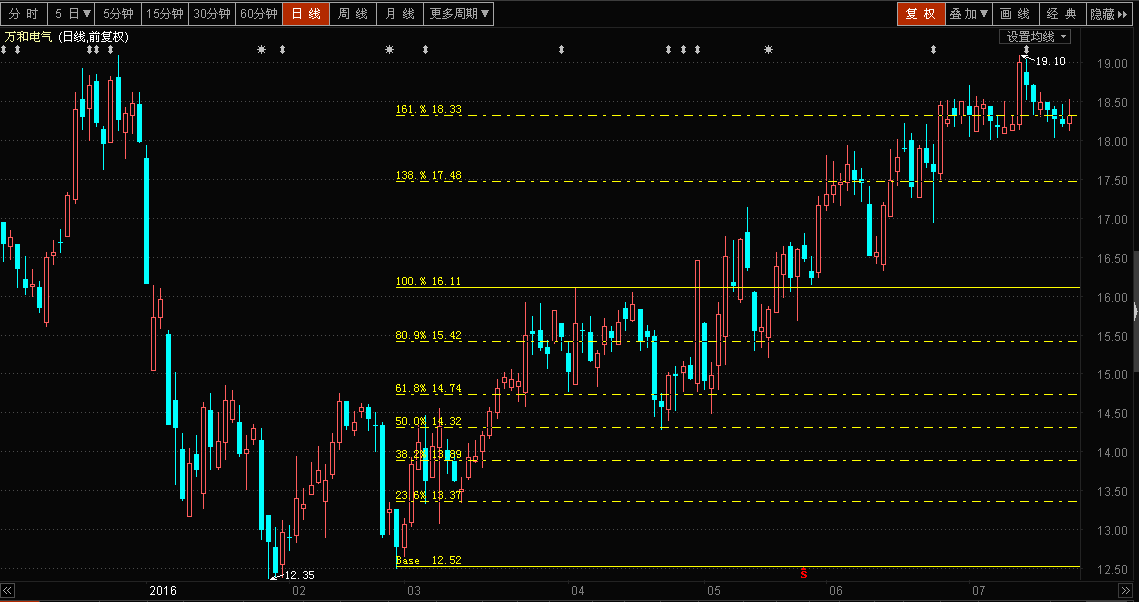Click the 画线 drawing tools button

pos(1014,14)
